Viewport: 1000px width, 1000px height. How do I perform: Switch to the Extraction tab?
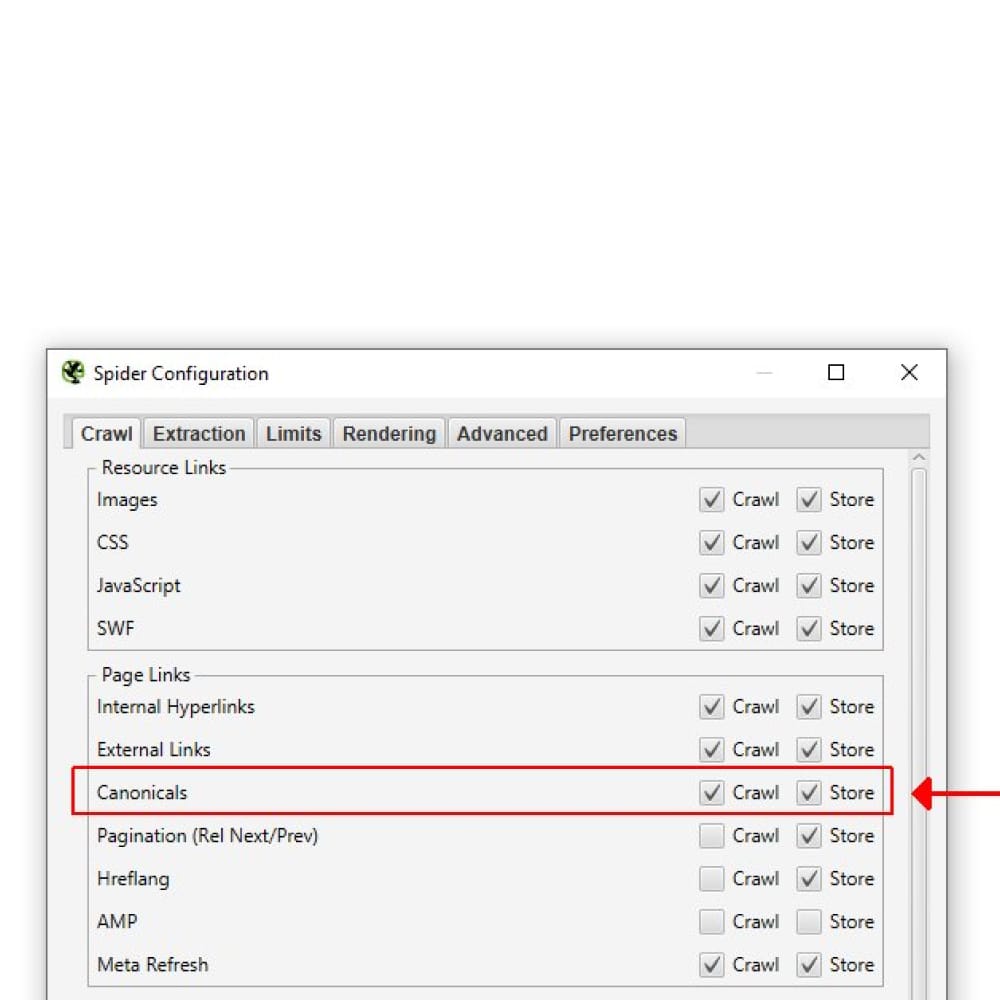(x=198, y=433)
